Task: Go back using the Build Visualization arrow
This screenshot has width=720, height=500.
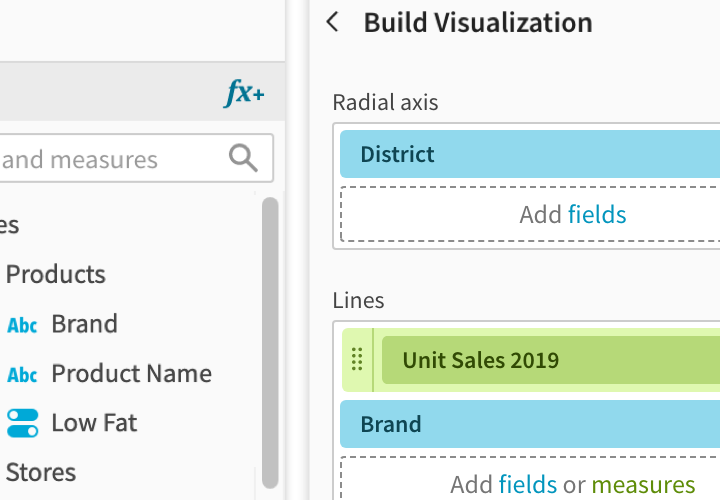Action: pos(334,23)
